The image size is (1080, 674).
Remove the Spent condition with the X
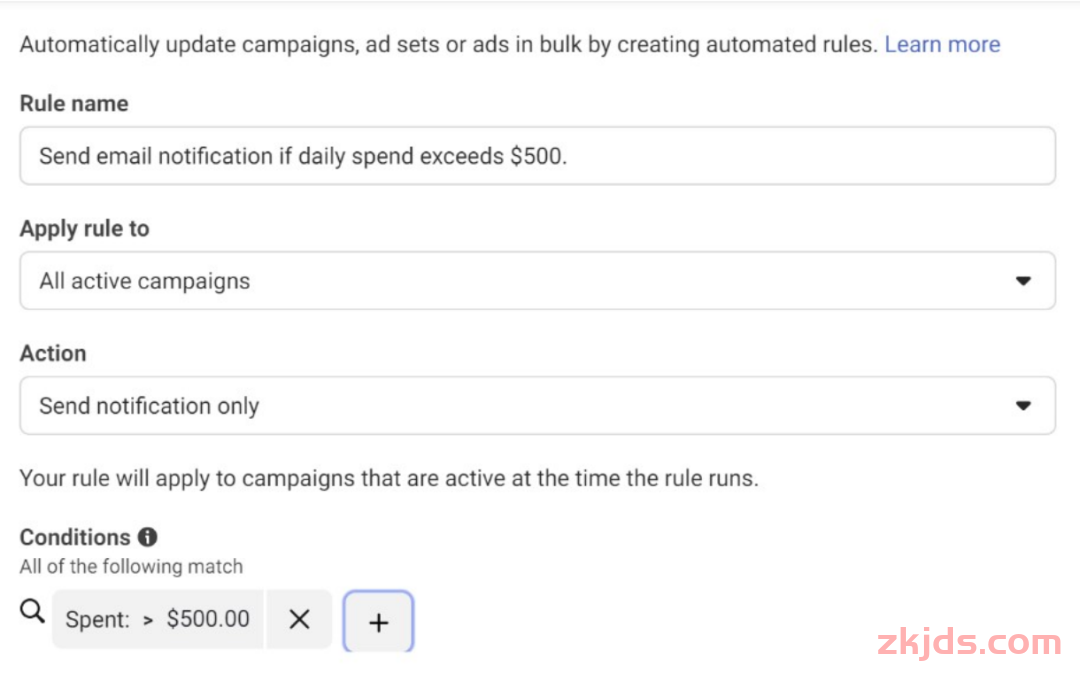pos(299,620)
